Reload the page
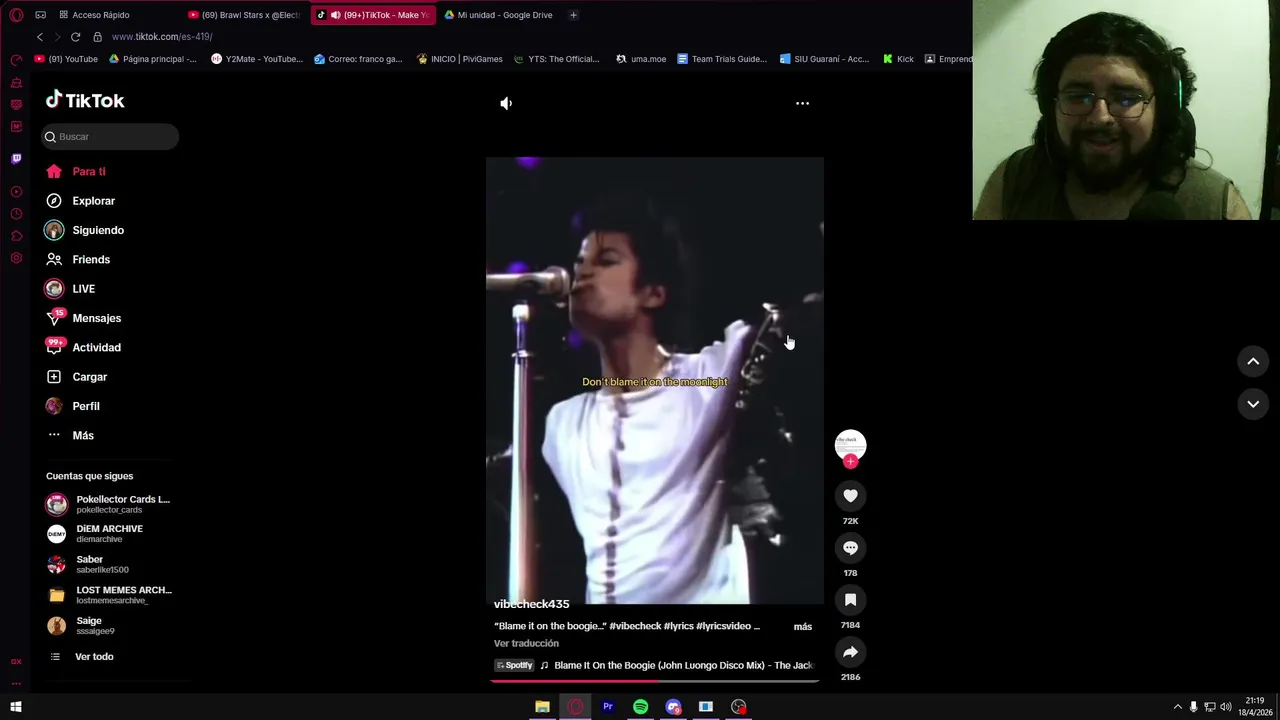 (75, 37)
